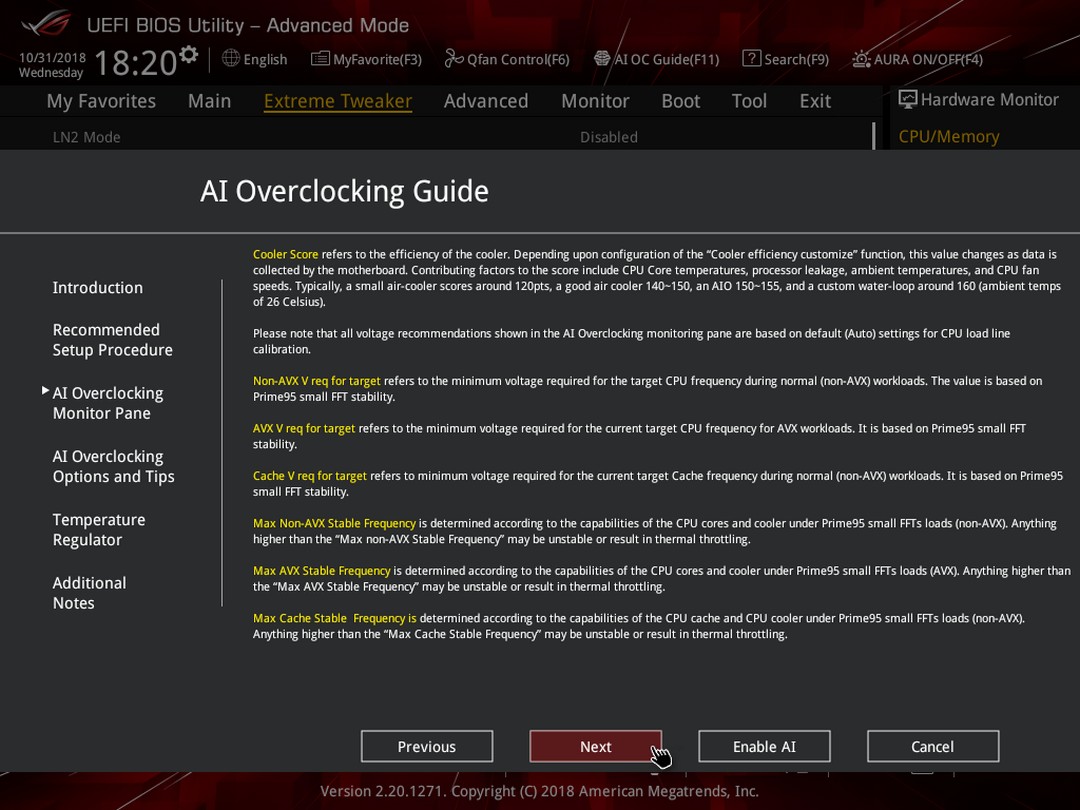Change language from English

click(265, 59)
